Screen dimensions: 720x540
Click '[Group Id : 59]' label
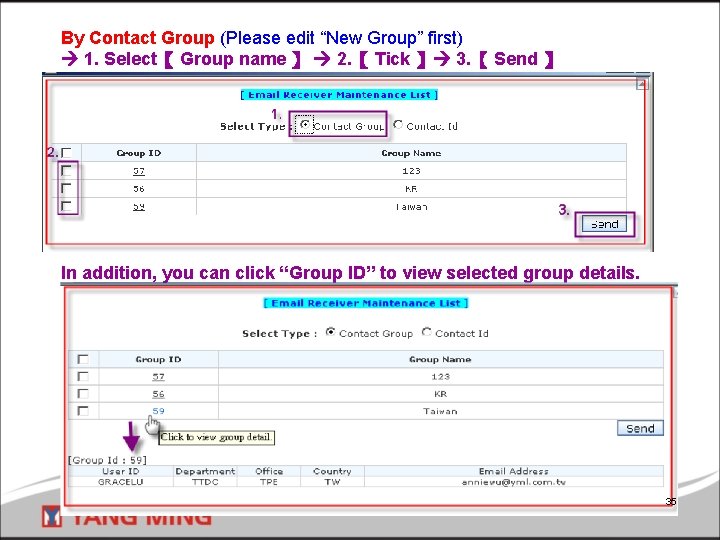point(107,460)
